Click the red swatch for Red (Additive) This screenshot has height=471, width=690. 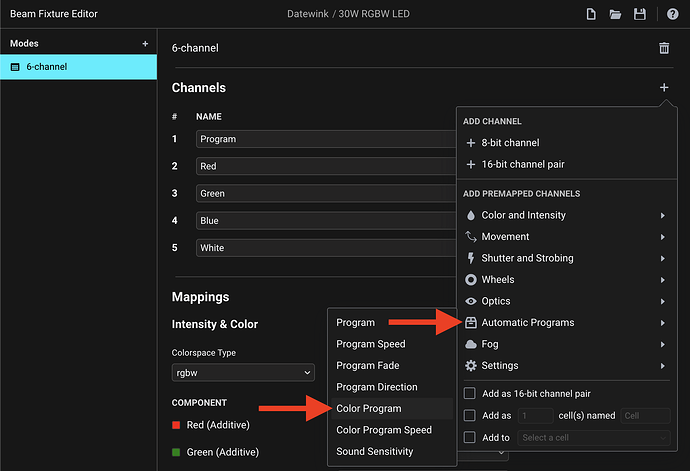click(177, 425)
